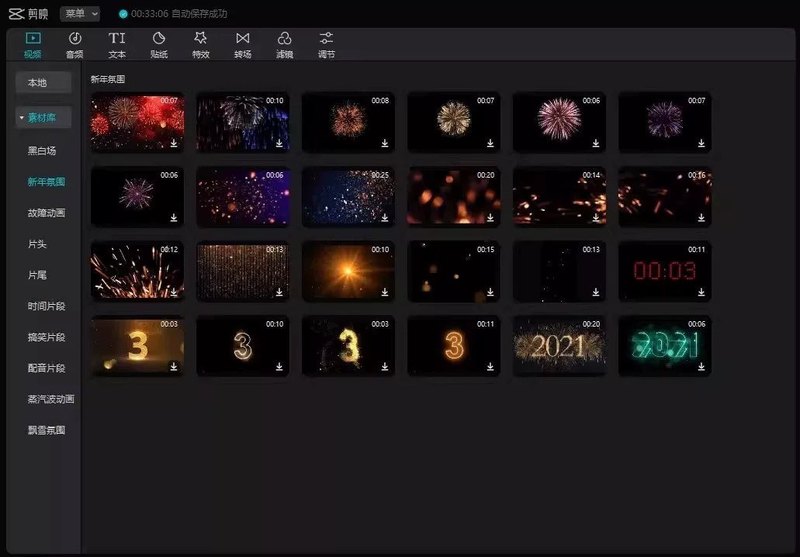The image size is (800, 557).
Task: Download the red fireworks clip via its download icon
Action: pyautogui.click(x=174, y=143)
